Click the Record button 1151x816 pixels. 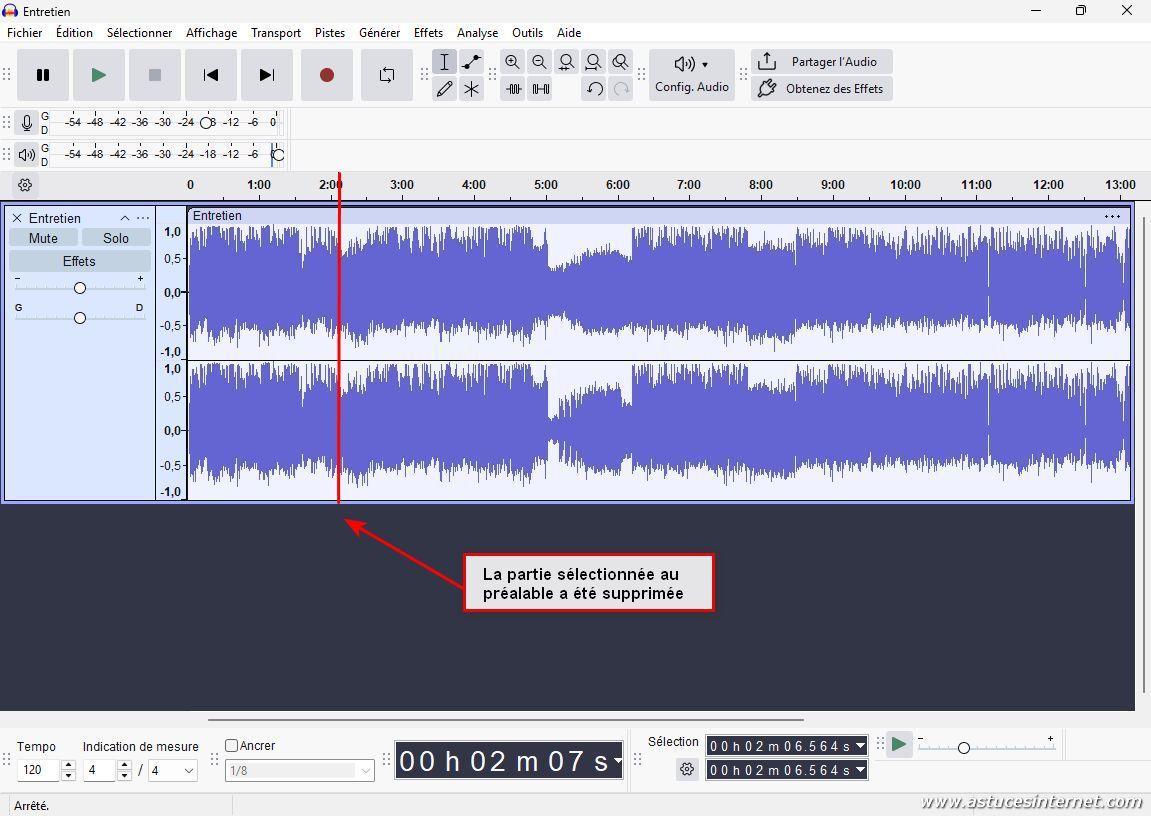(x=326, y=75)
